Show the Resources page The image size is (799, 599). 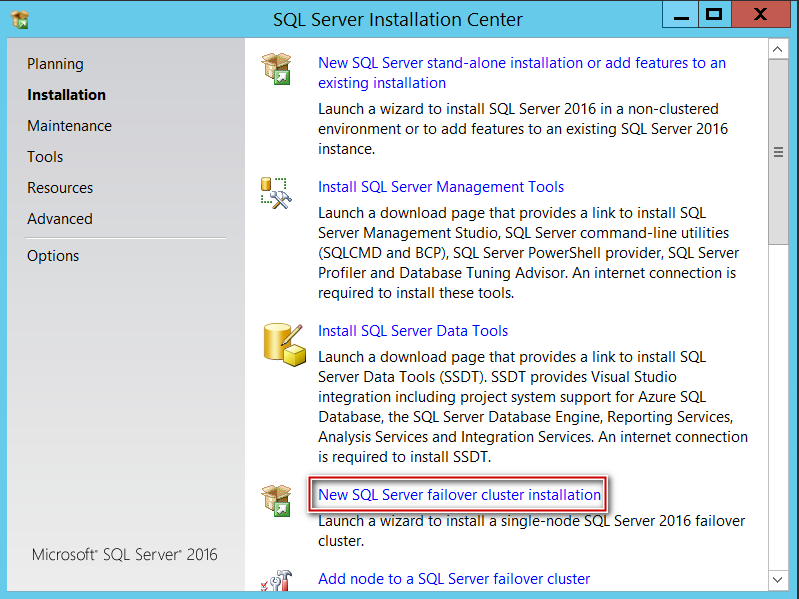[x=60, y=188]
